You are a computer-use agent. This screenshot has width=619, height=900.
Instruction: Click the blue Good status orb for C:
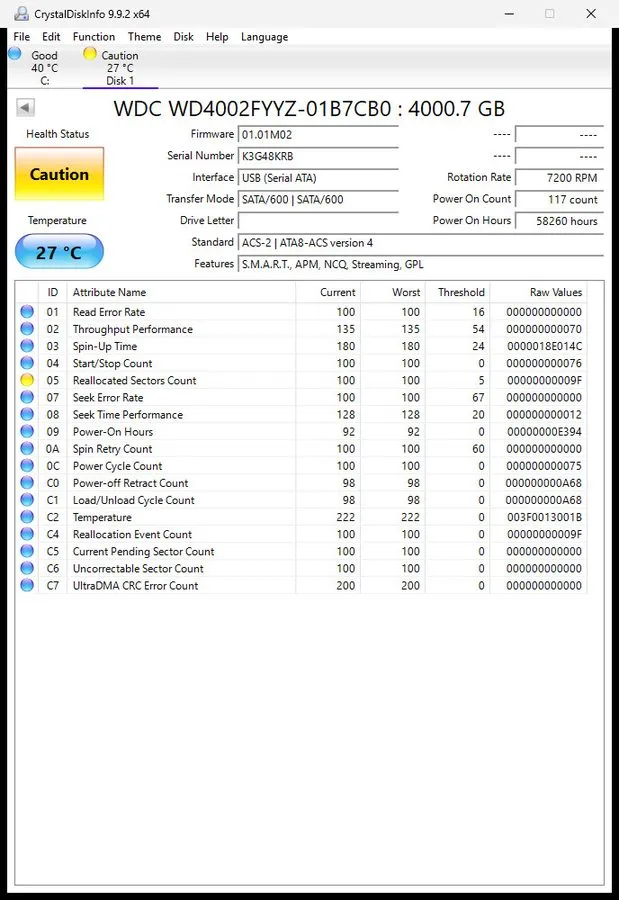pyautogui.click(x=15, y=54)
